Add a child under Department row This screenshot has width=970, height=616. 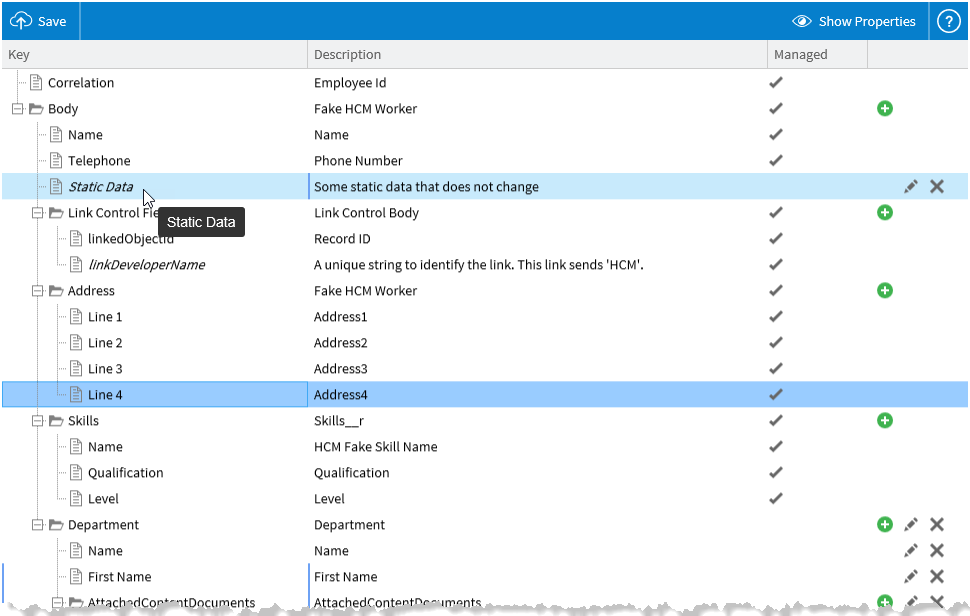pos(884,525)
